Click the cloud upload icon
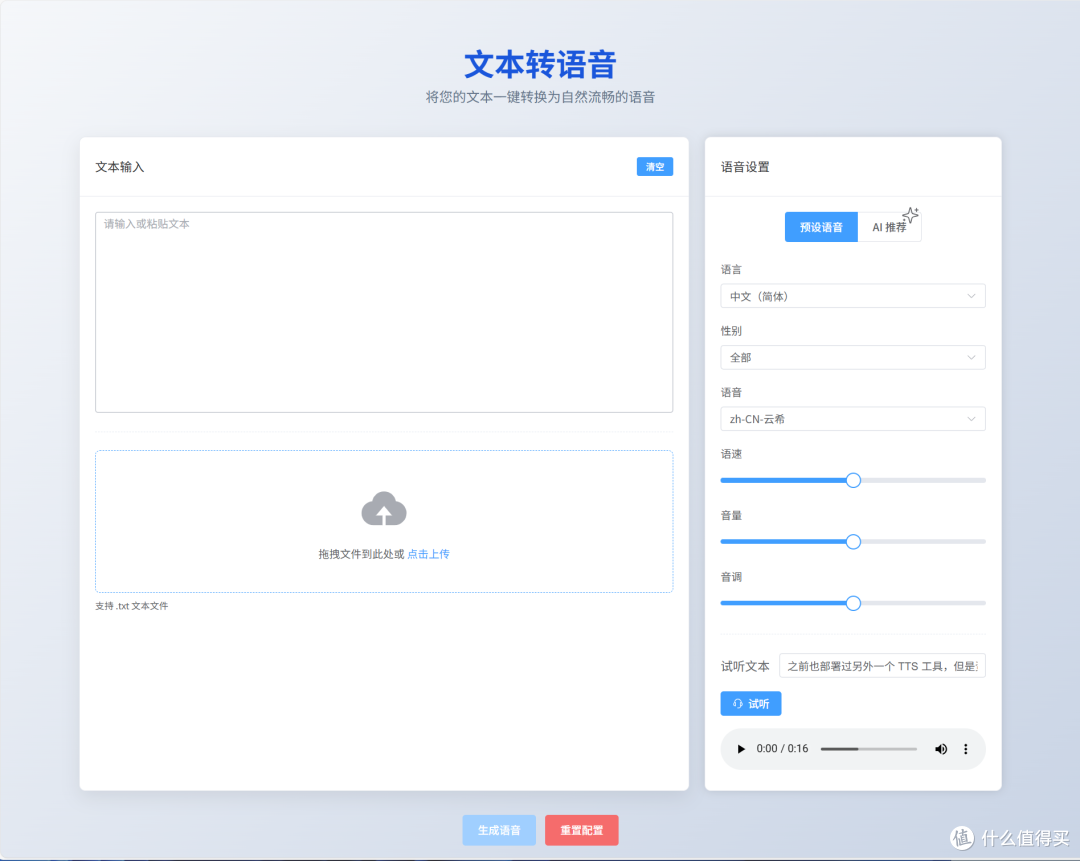The width and height of the screenshot is (1080, 861). [384, 509]
